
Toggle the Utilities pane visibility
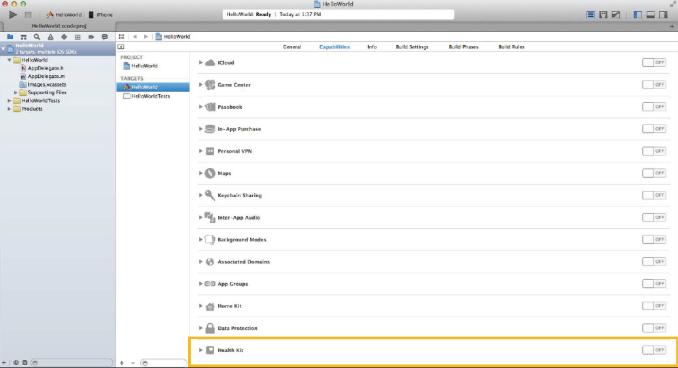[663, 15]
